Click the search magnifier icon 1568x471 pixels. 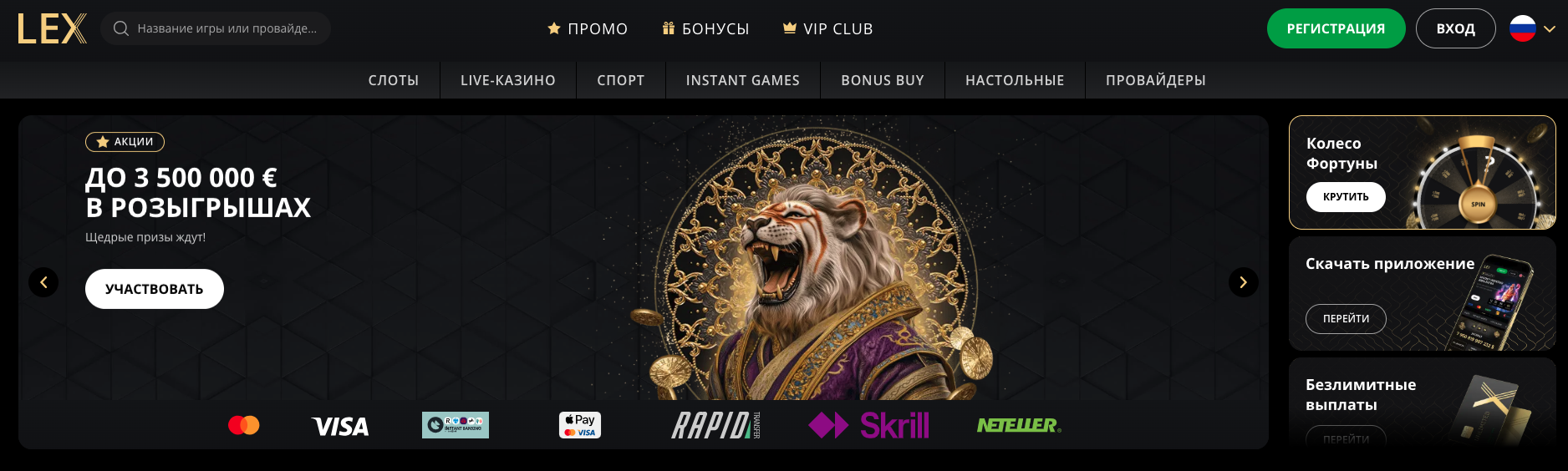click(x=121, y=28)
